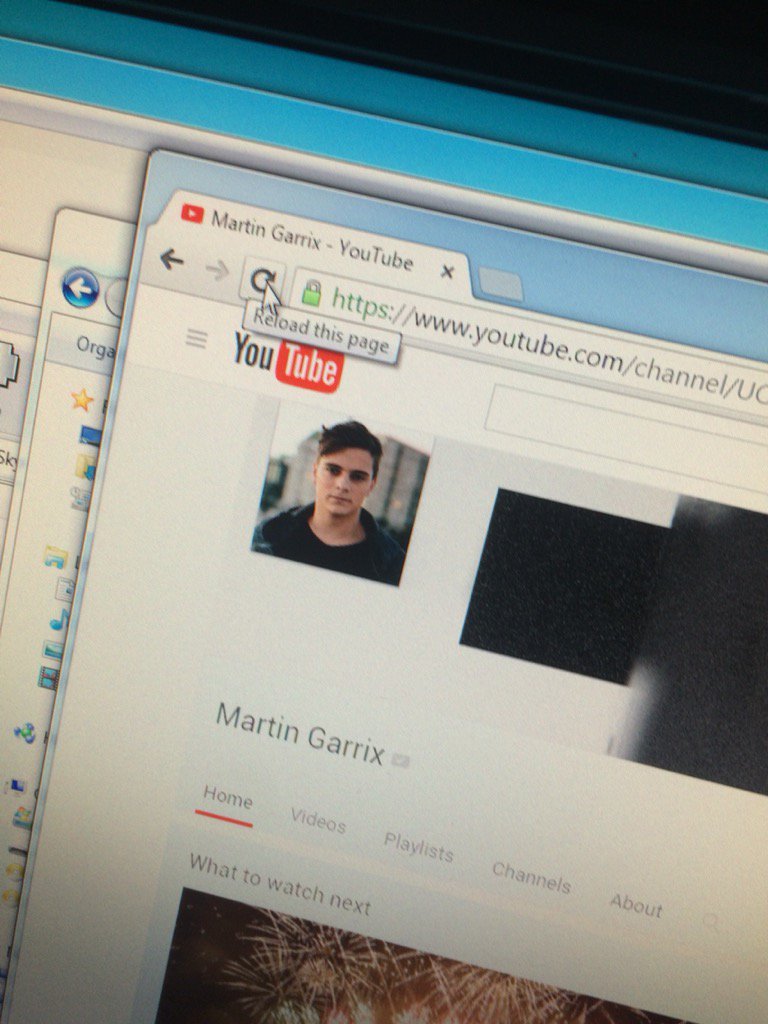Click the YouTube logo
The image size is (768, 1024).
coord(288,362)
